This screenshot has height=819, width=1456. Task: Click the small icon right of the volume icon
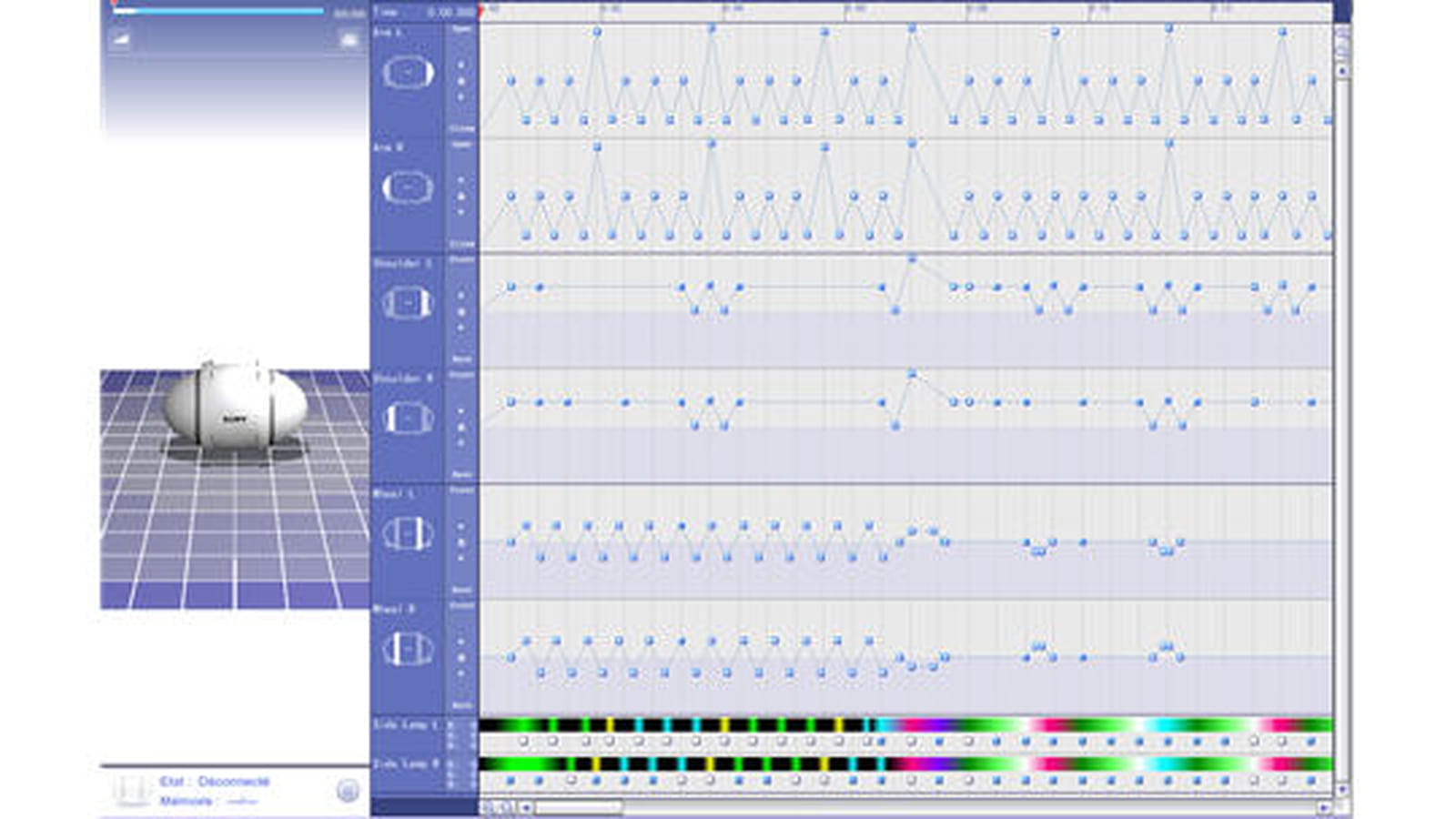tap(349, 39)
